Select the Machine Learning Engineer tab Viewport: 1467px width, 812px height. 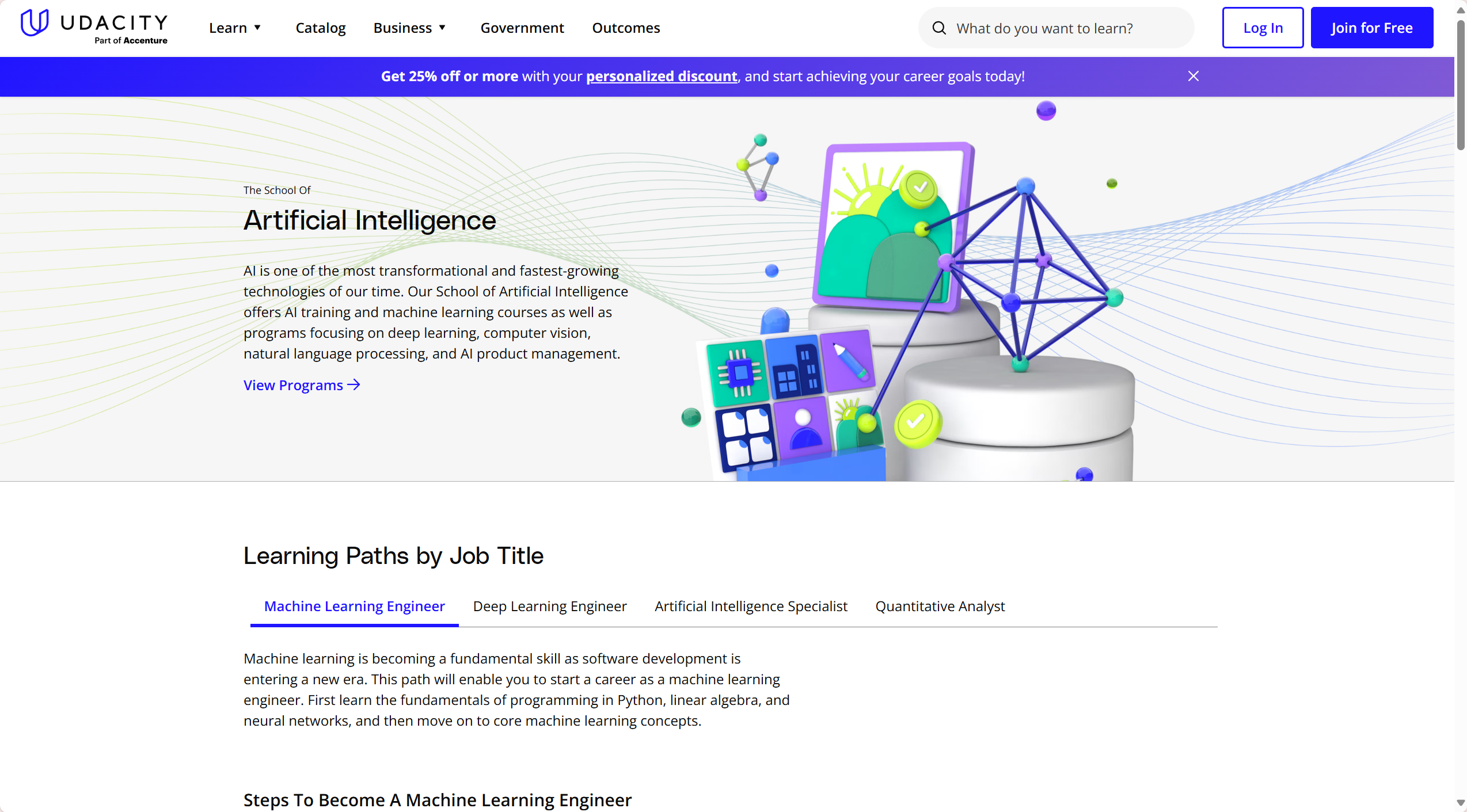click(354, 606)
